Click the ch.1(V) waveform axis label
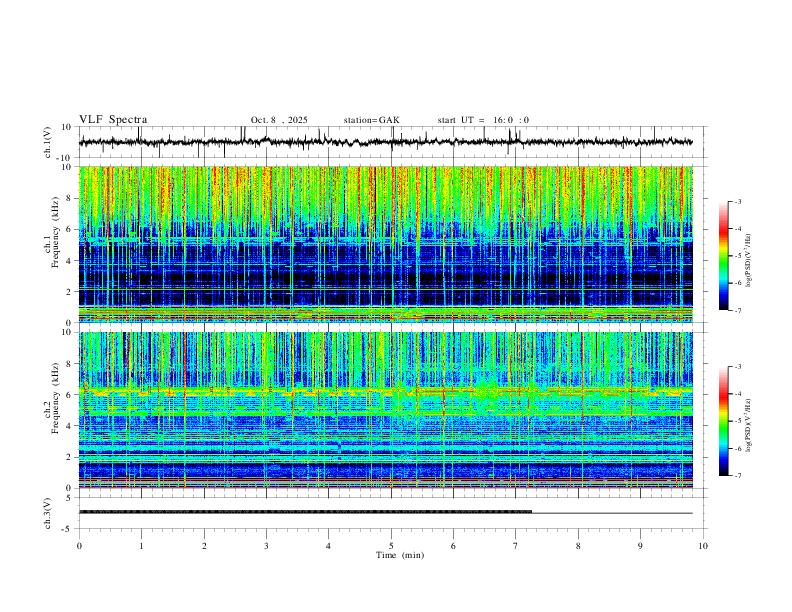792x612 pixels. [48, 142]
